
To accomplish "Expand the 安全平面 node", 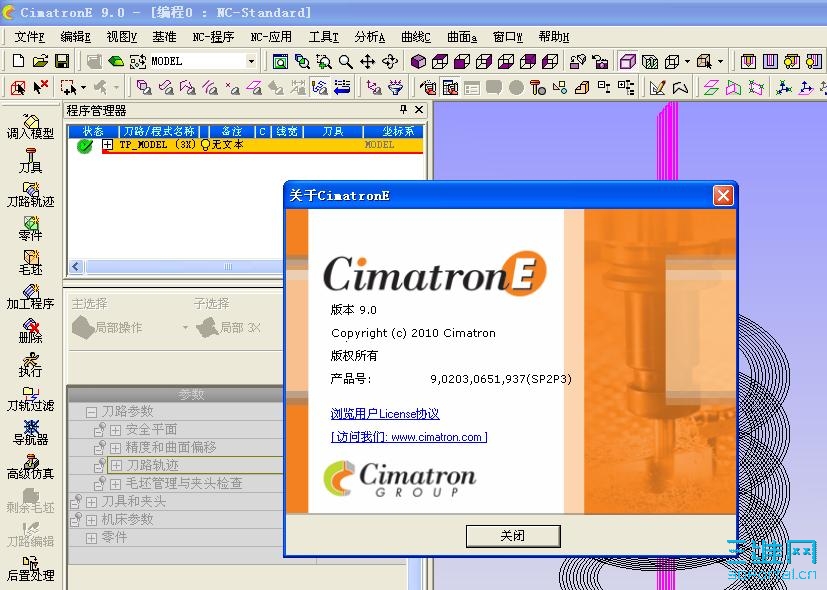I will [116, 430].
